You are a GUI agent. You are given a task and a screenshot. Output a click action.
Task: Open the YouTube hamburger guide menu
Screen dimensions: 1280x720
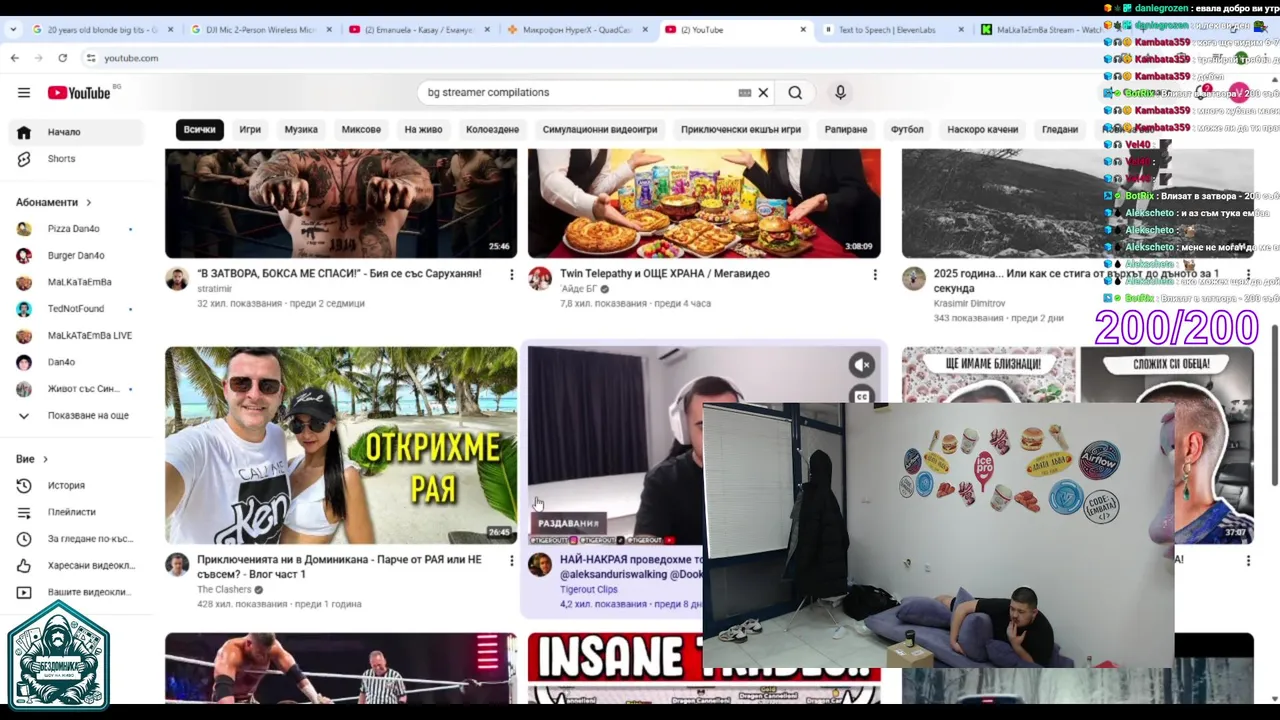(x=24, y=93)
